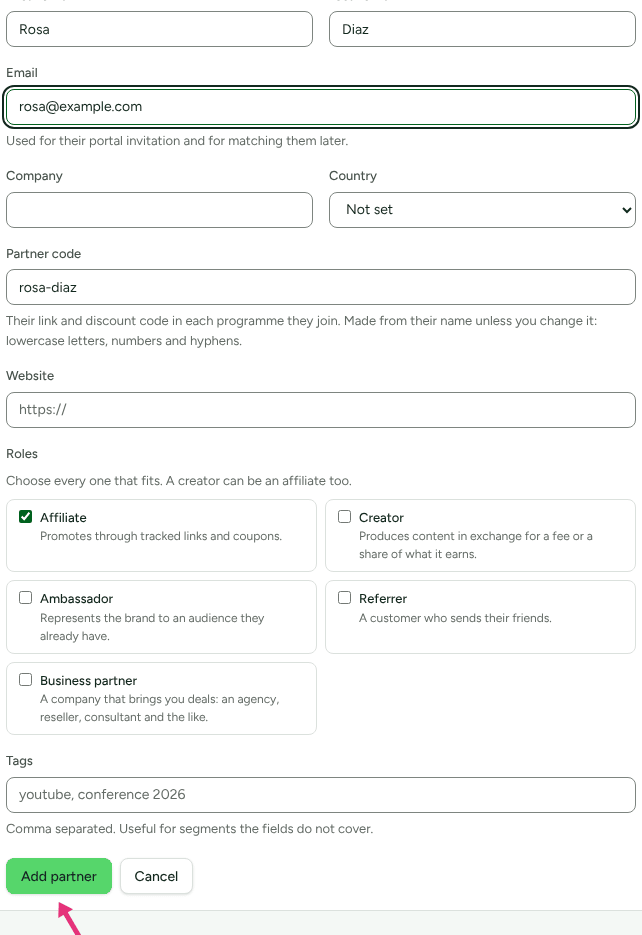Click the Partner code label

coord(44,253)
